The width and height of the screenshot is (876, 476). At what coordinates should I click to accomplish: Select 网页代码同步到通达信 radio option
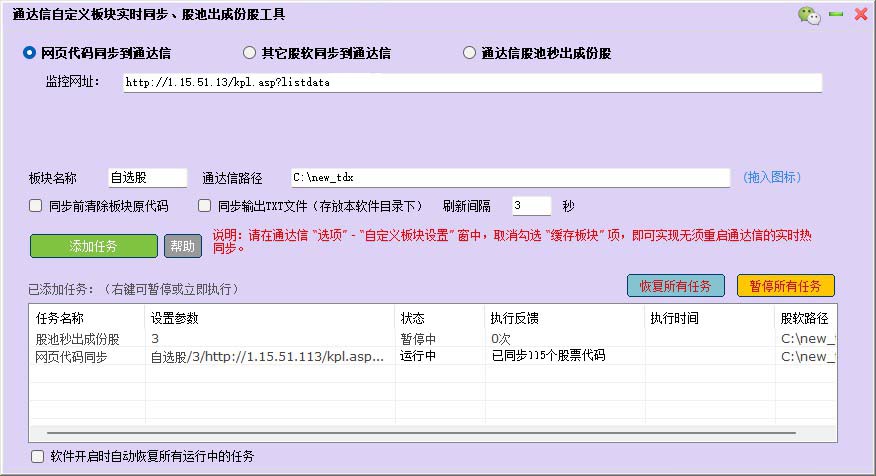coord(29,53)
